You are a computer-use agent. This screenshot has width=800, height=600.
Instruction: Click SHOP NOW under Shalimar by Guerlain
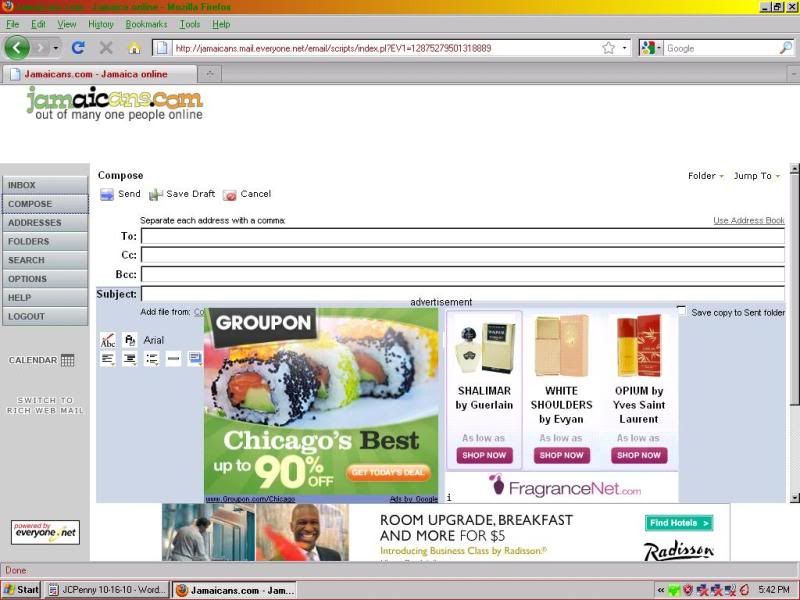tap(484, 455)
